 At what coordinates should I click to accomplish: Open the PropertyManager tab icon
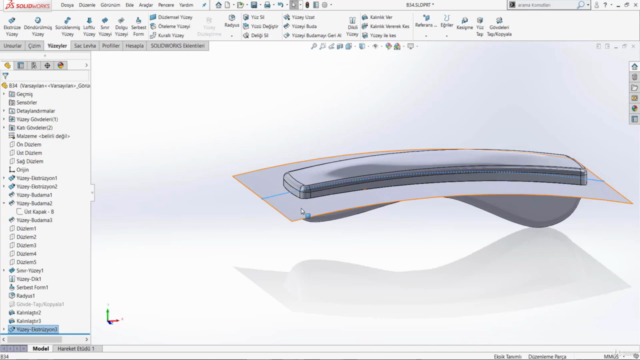(20, 65)
